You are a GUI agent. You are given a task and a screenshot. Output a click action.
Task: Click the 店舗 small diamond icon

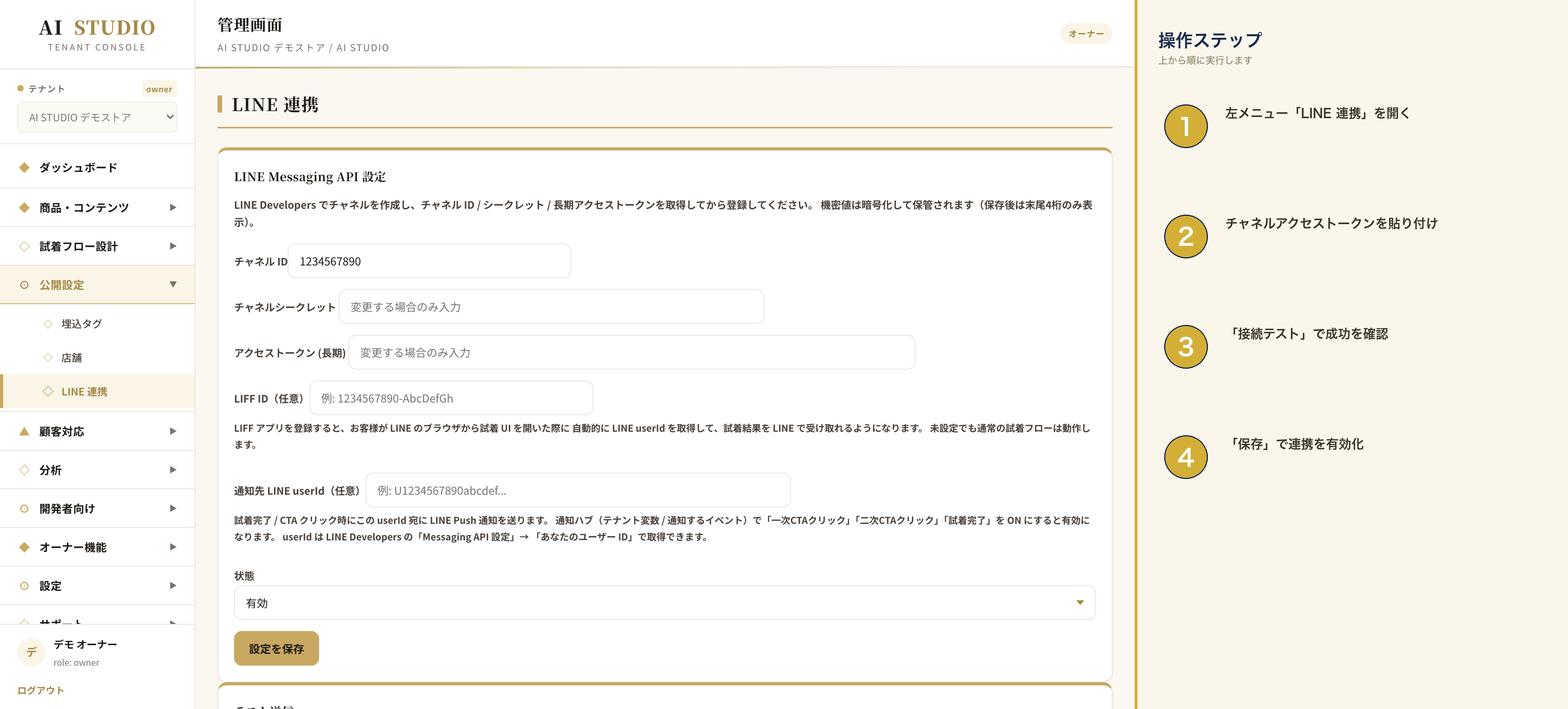pyautogui.click(x=48, y=357)
